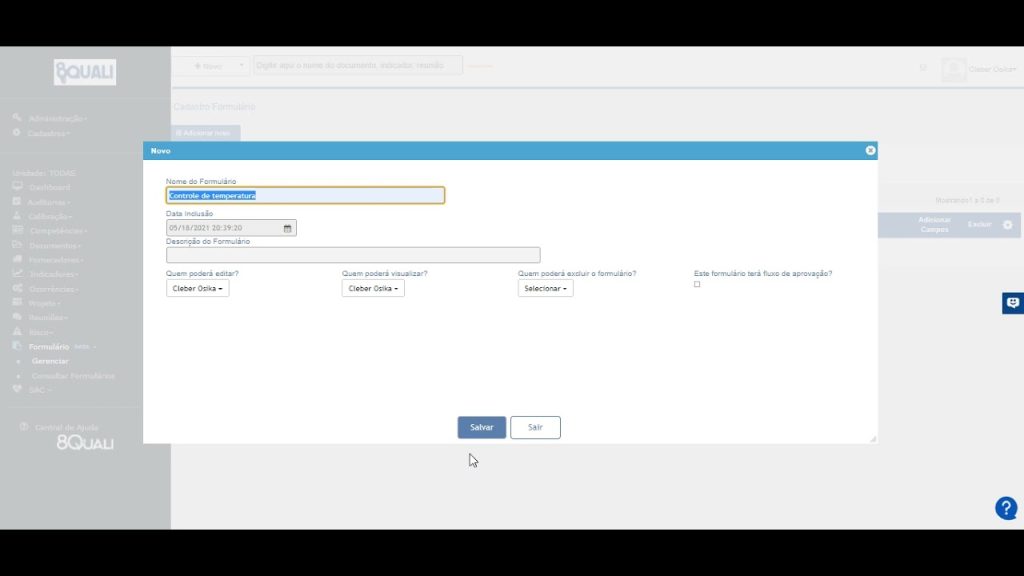This screenshot has width=1024, height=576.
Task: Open the Quem poderá editar dropdown
Action: (x=197, y=288)
